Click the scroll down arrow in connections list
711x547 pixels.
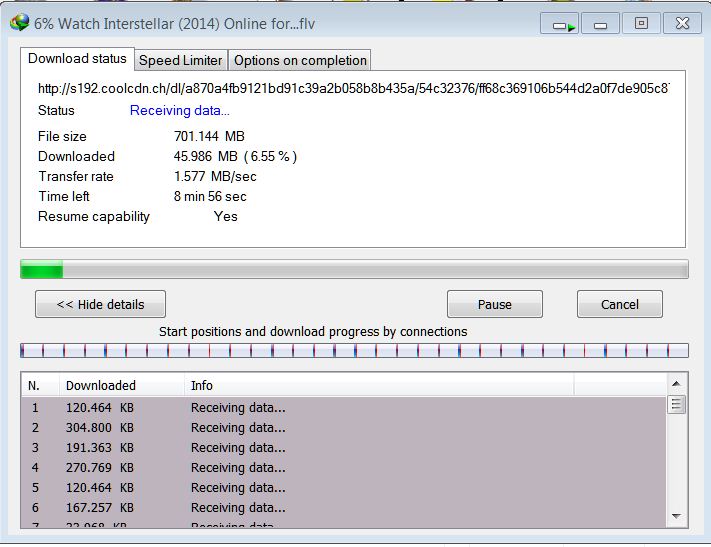click(x=676, y=516)
